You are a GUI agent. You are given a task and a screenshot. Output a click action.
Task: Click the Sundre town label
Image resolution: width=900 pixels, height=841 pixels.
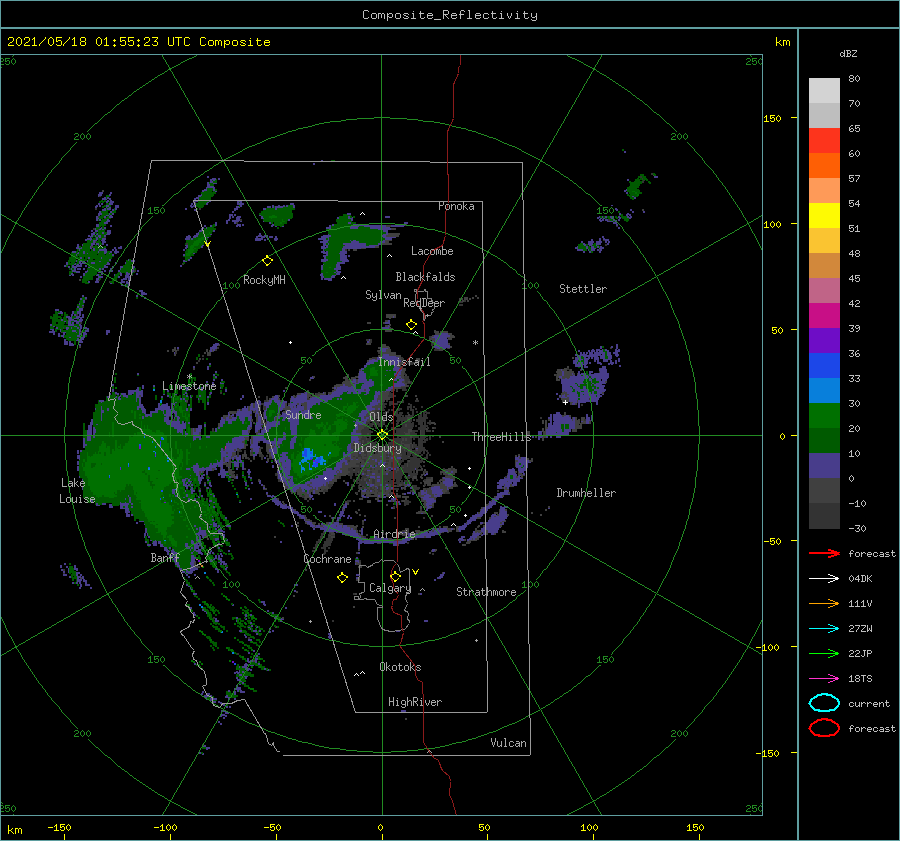(303, 415)
